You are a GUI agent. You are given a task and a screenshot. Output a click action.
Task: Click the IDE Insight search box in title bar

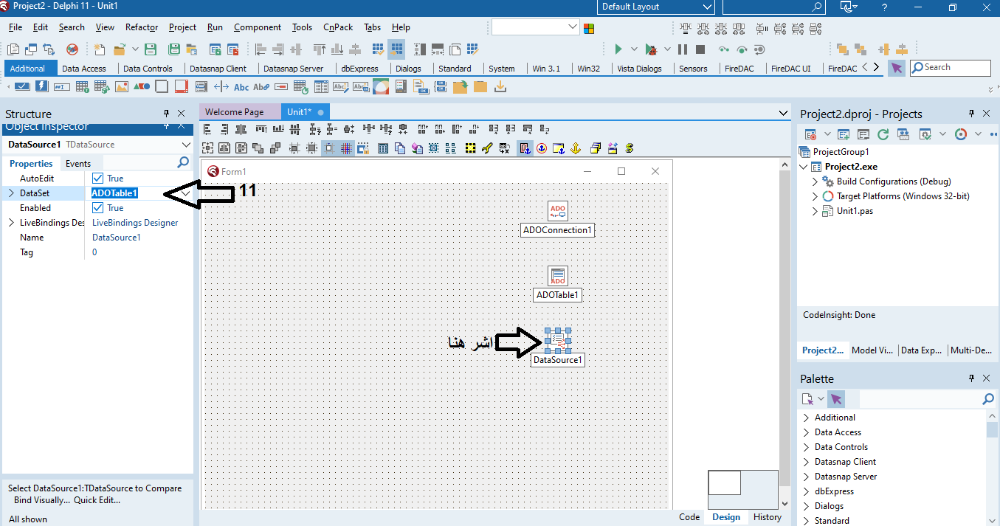click(774, 6)
